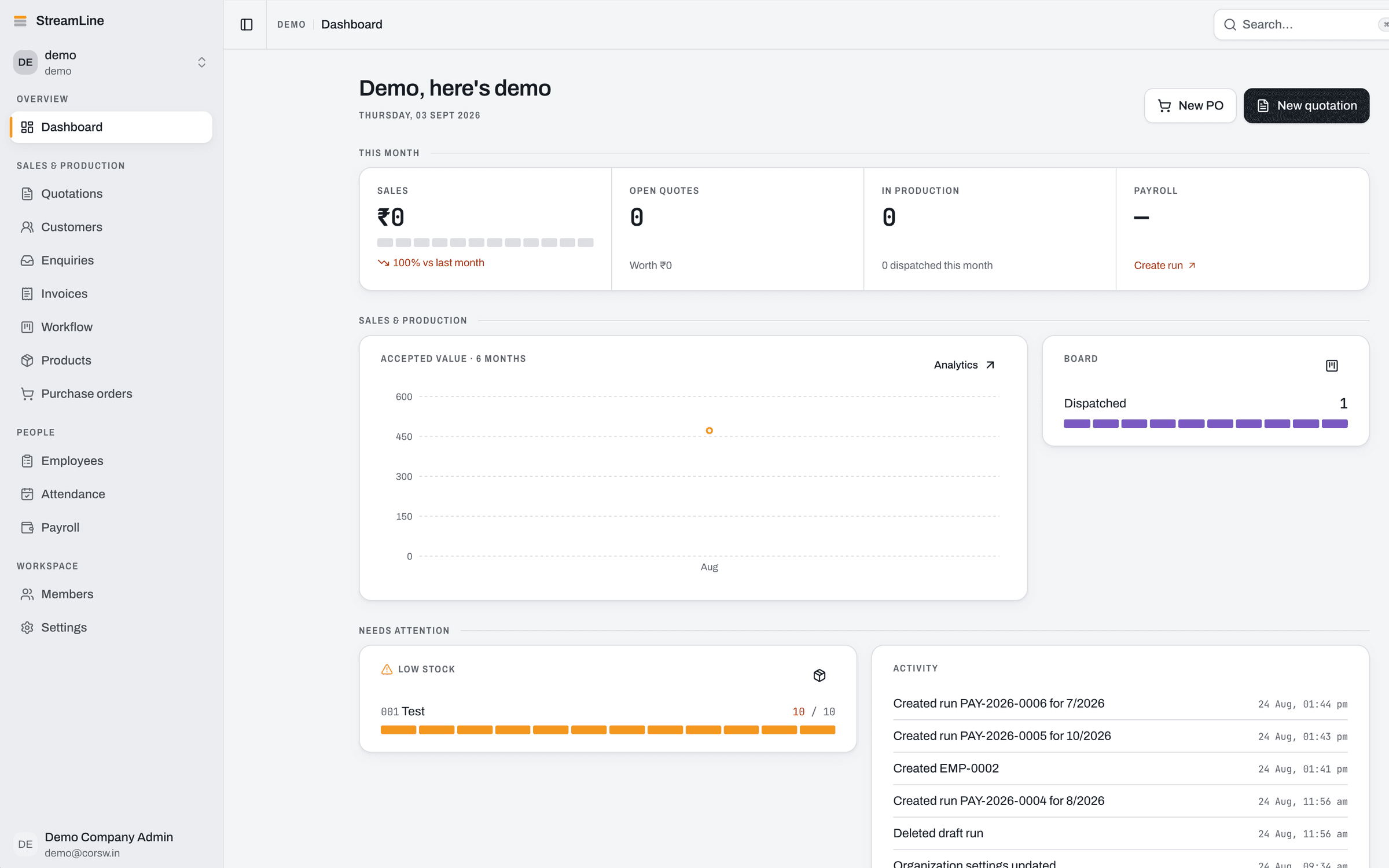Viewport: 1389px width, 868px height.
Task: Click '100% vs last month' sales text
Action: coord(438,263)
